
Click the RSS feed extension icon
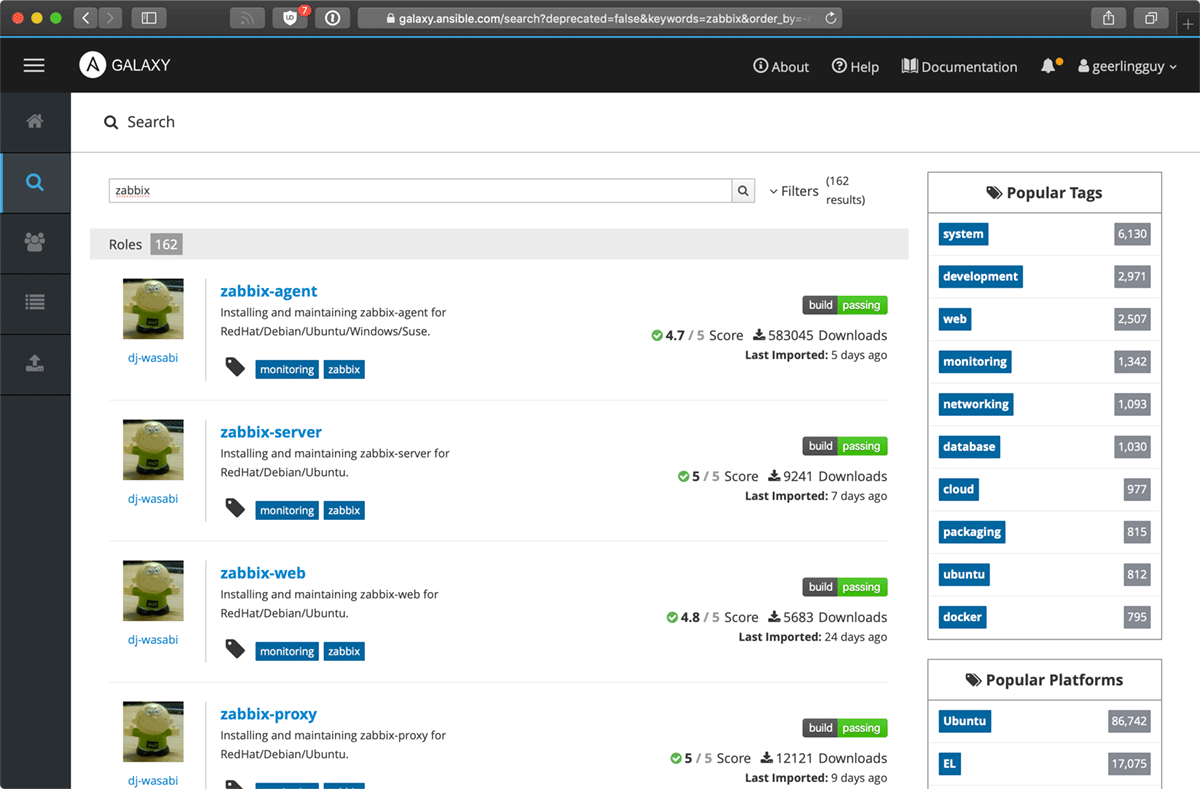pos(247,18)
